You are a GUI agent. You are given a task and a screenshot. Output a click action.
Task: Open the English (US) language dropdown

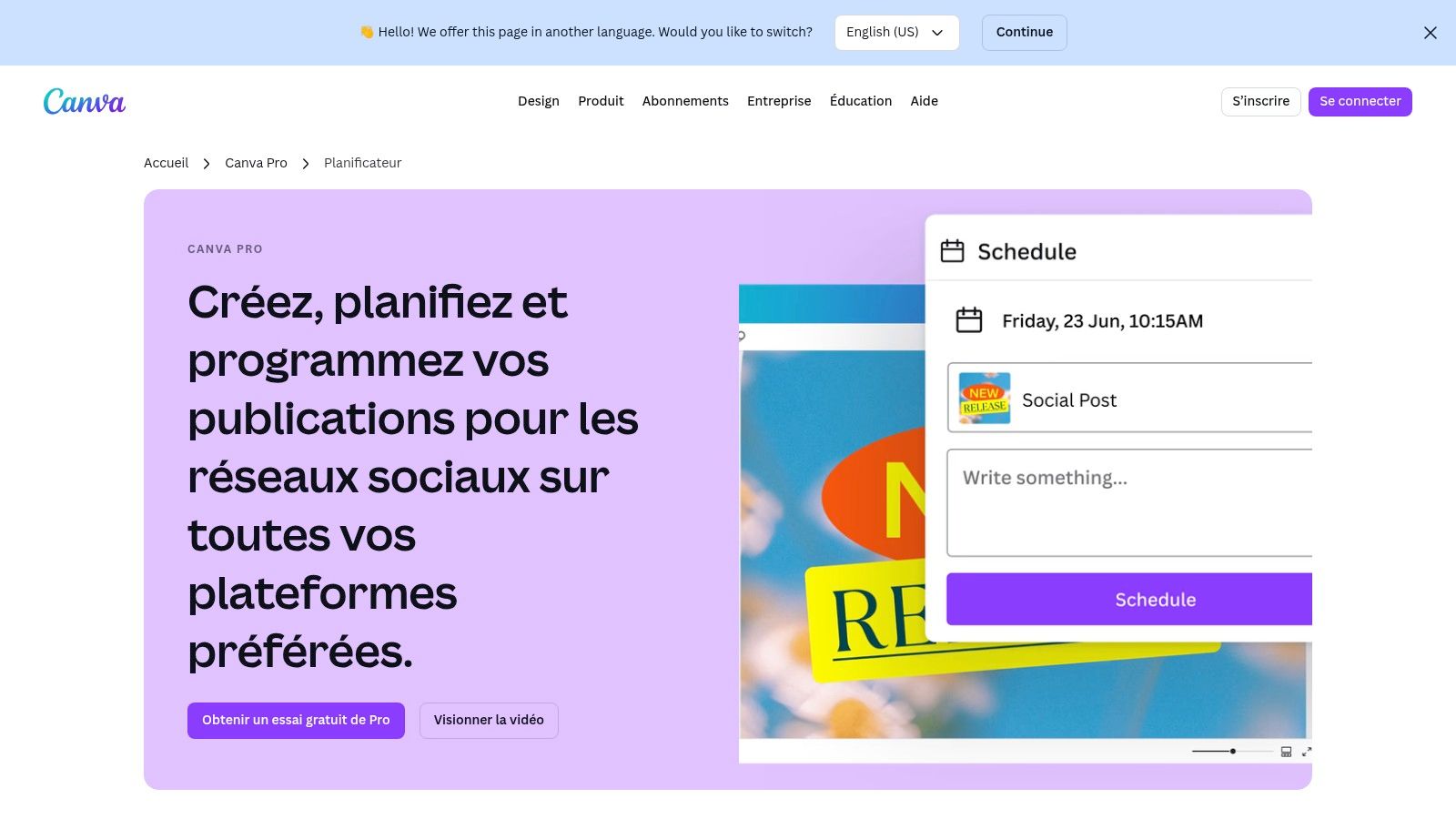(x=896, y=32)
